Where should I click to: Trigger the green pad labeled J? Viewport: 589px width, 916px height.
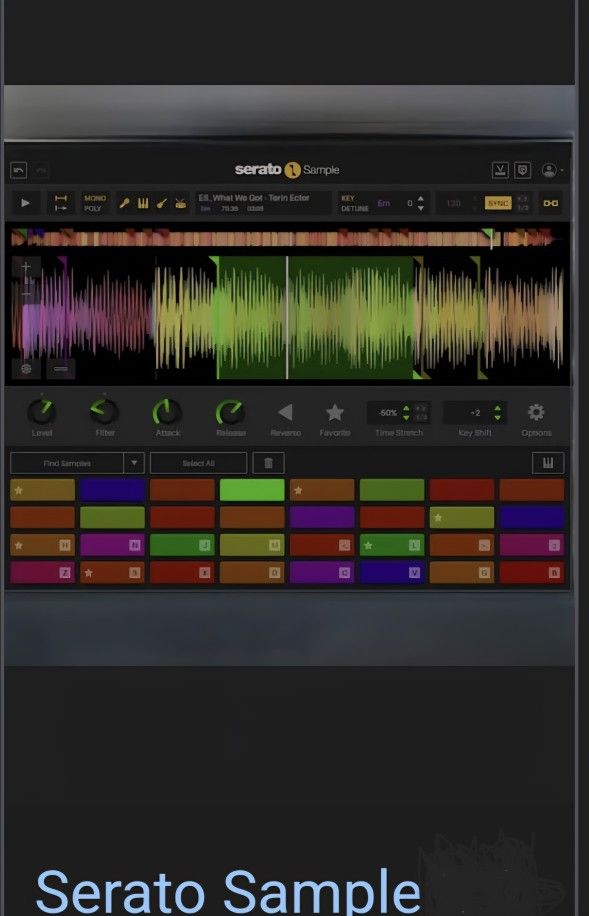pyautogui.click(x=182, y=545)
